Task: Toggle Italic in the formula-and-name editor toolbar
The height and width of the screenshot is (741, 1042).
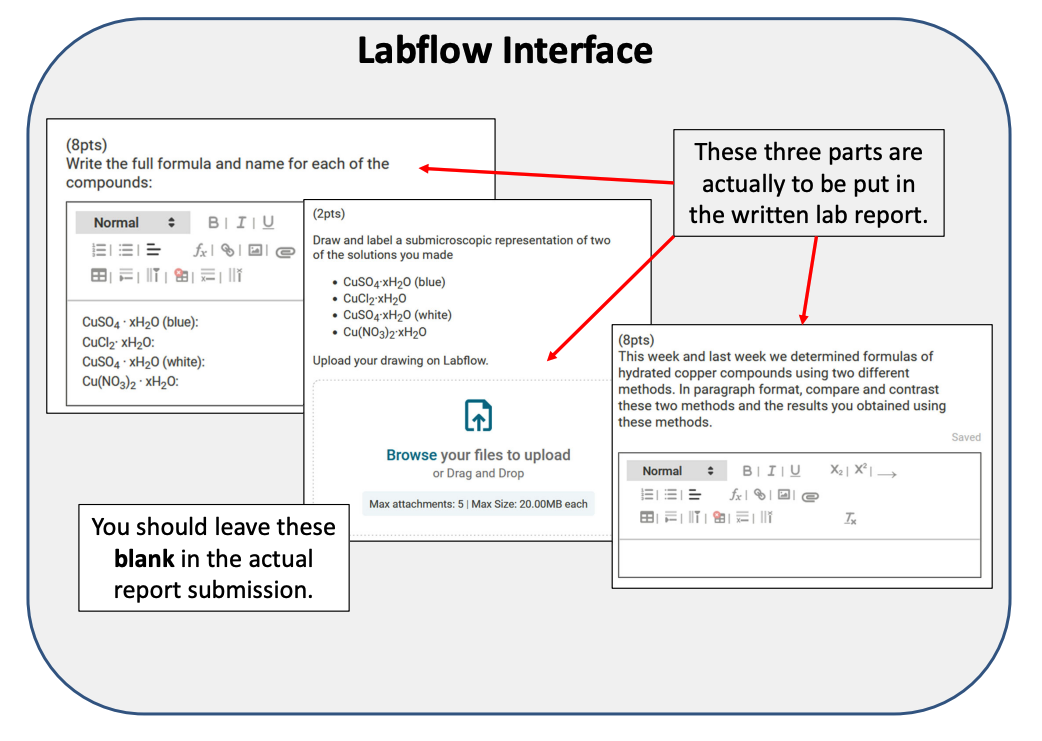Action: point(241,223)
